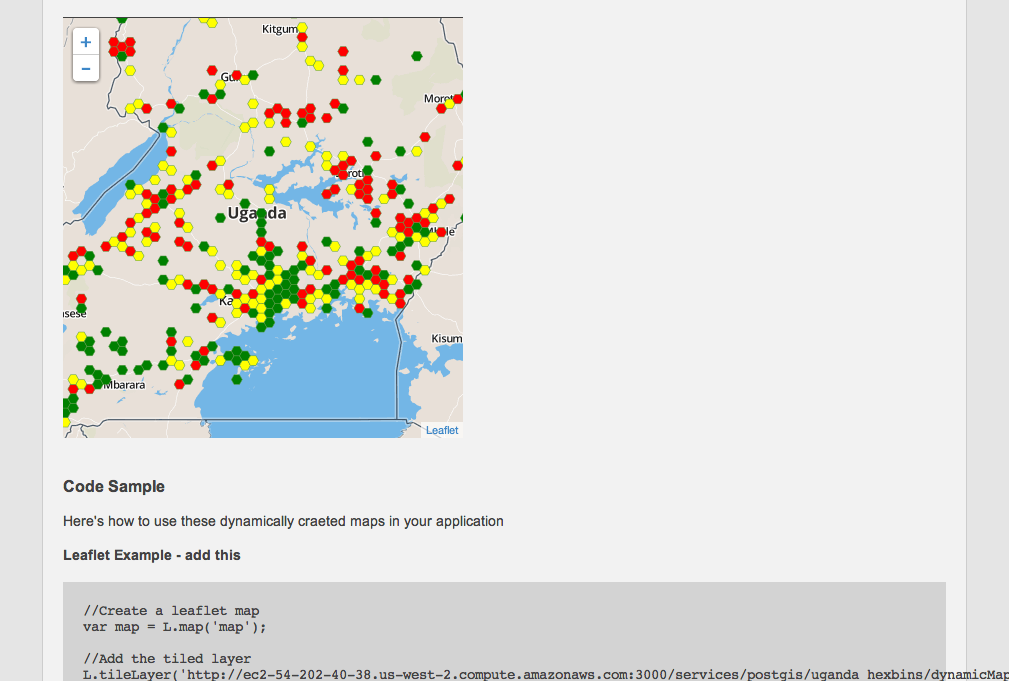
Task: Zoom out on the Uganda map
Action: click(x=86, y=69)
